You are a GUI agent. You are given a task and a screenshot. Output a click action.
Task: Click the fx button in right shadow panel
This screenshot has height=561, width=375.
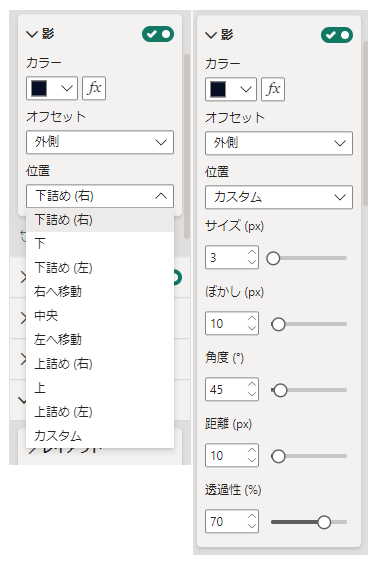click(273, 89)
